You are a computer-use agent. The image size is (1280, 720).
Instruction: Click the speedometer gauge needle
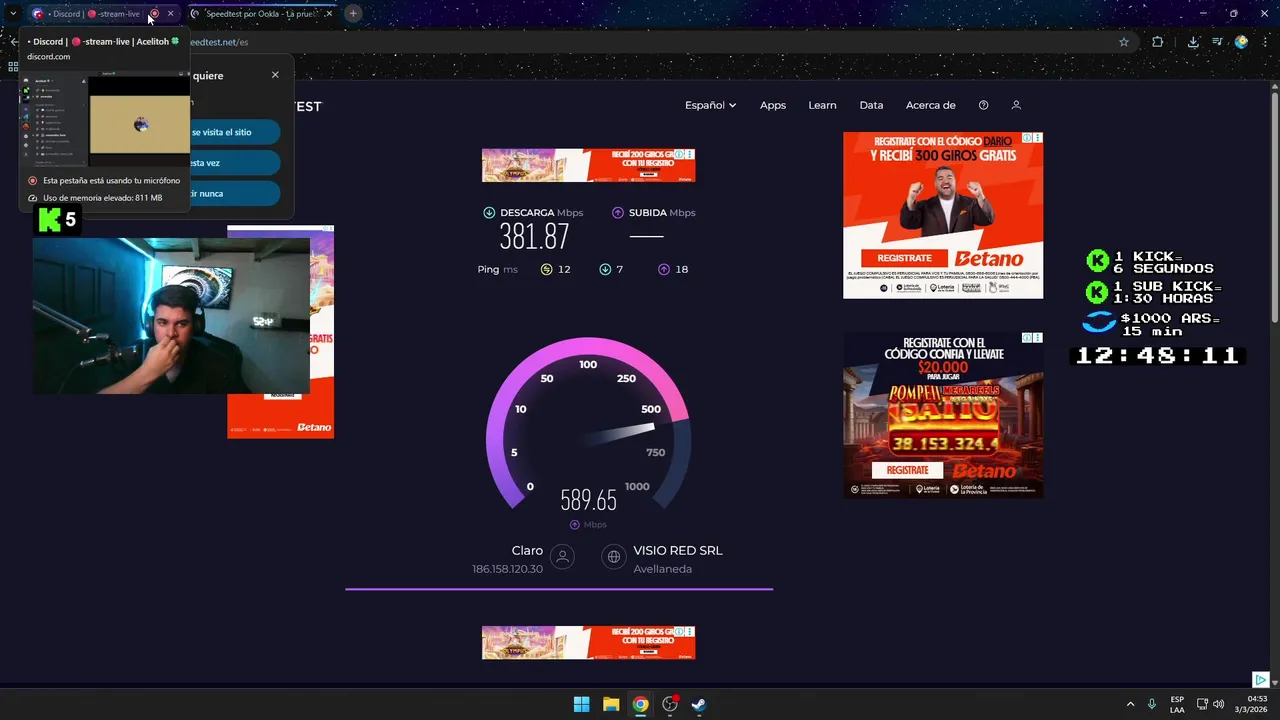620,434
